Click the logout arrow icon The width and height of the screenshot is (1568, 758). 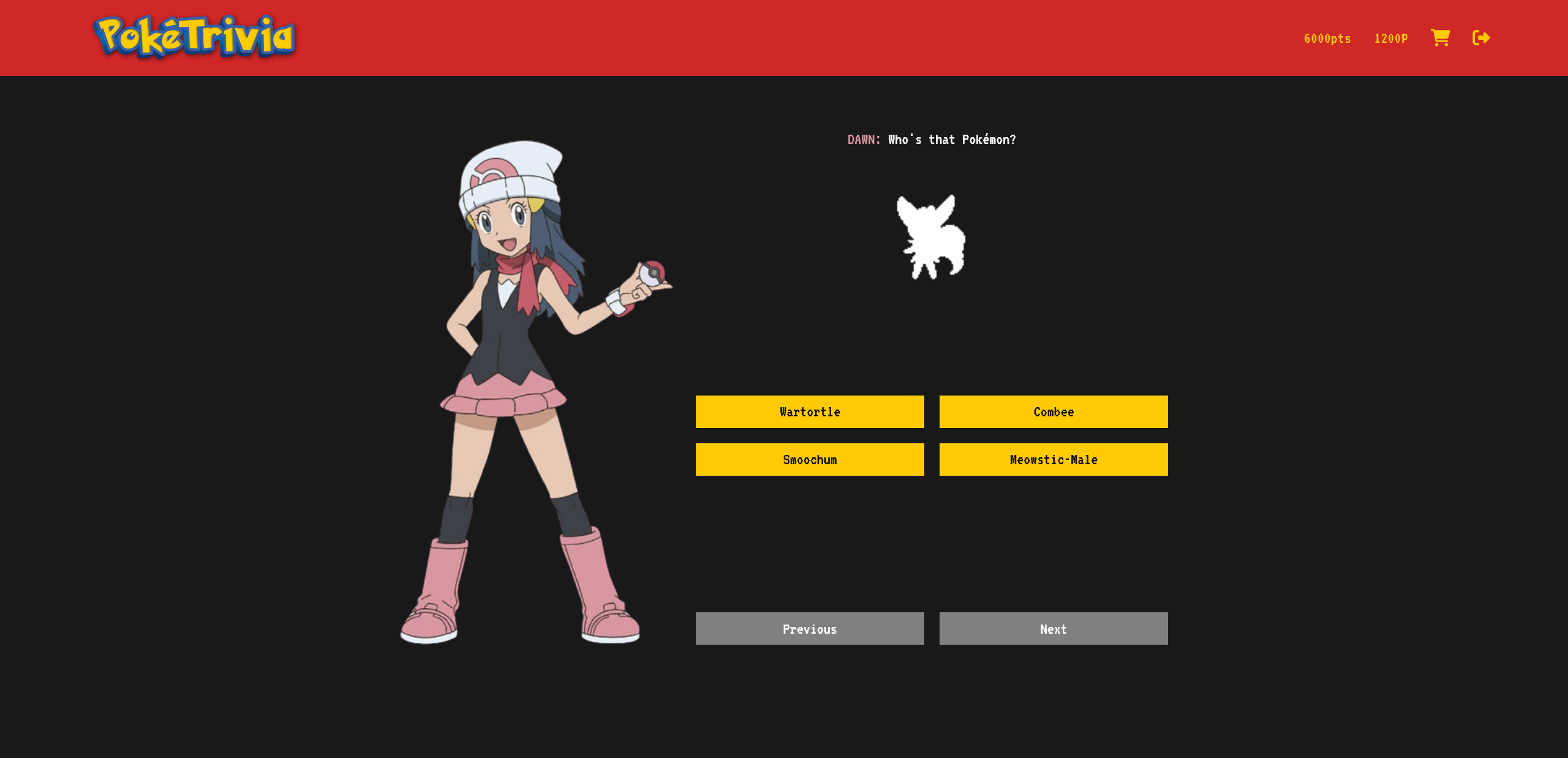pyautogui.click(x=1480, y=38)
